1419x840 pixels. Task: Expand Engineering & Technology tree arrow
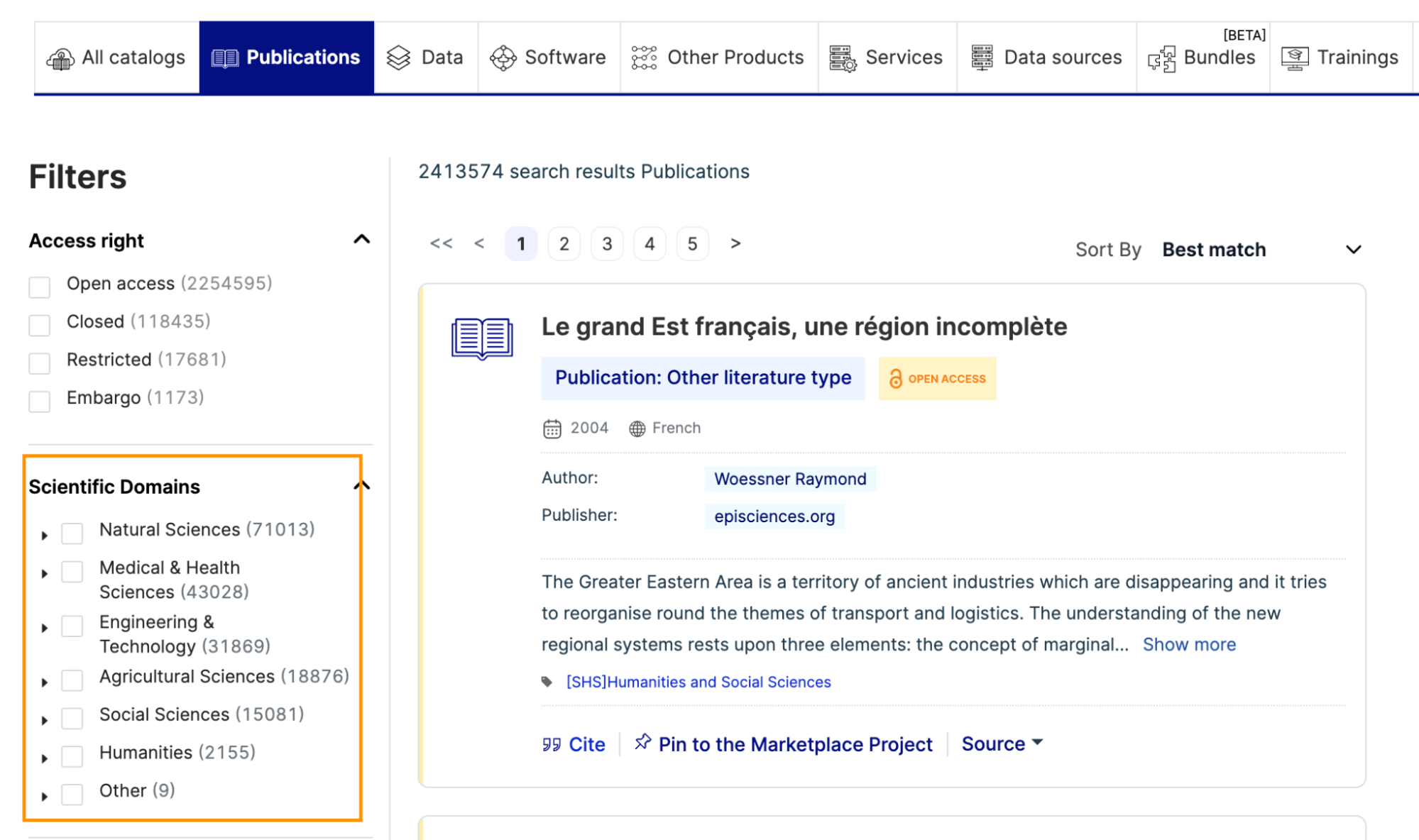pos(45,629)
